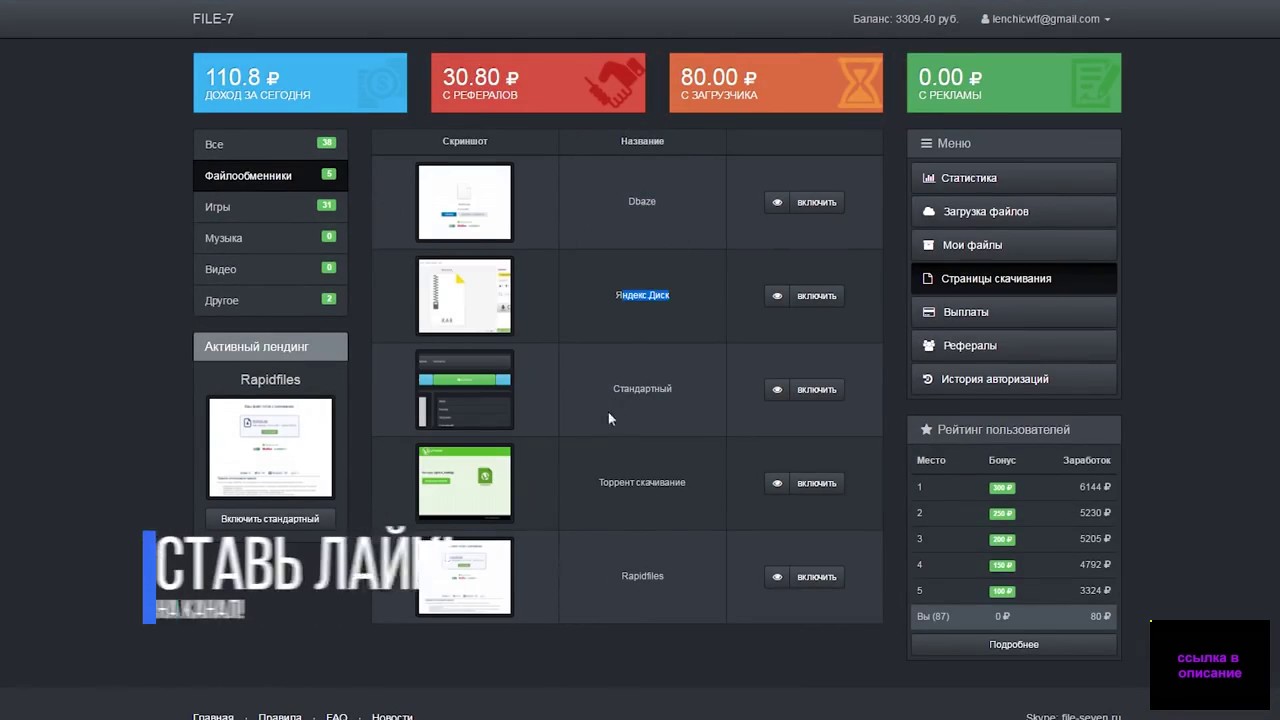This screenshot has width=1280, height=720.
Task: Click the users icon beside Рефералы
Action: tap(929, 346)
